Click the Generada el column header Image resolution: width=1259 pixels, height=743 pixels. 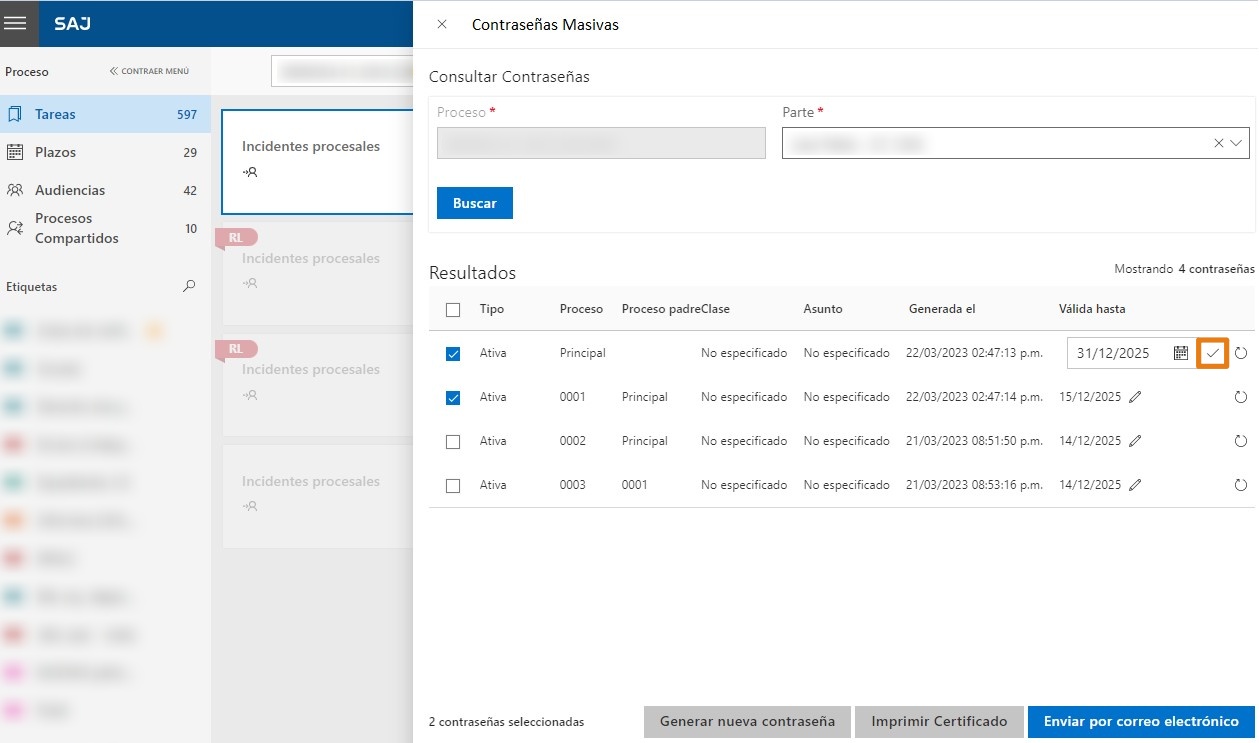point(941,309)
